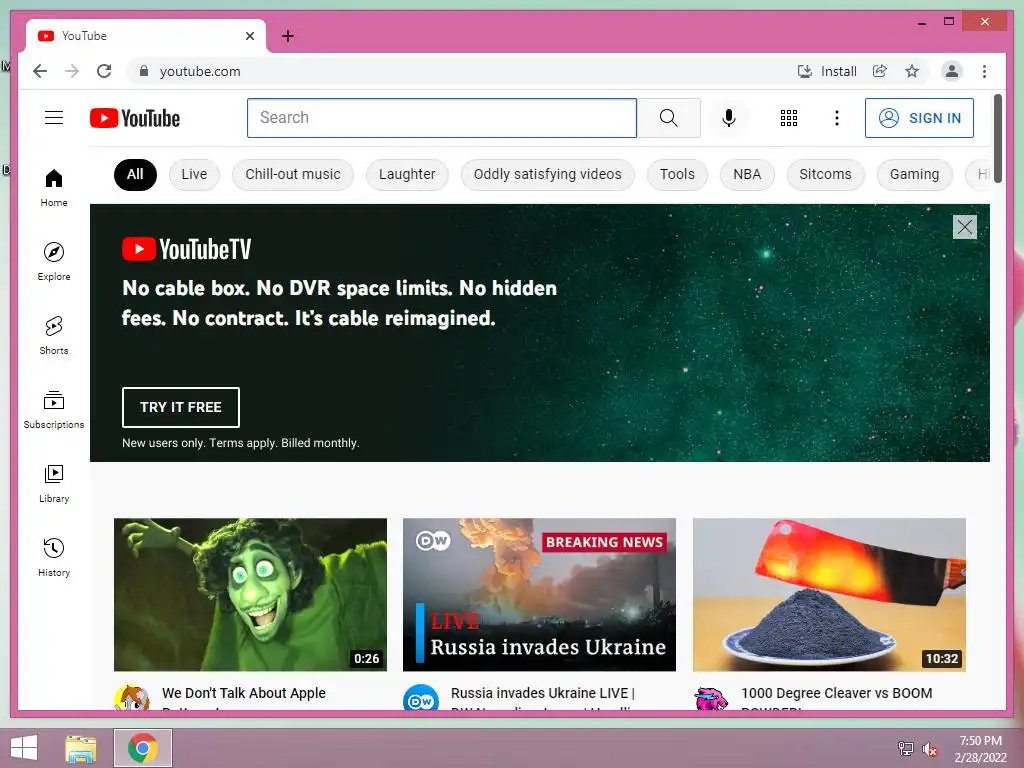
Task: Select the All filter chip
Action: (135, 174)
